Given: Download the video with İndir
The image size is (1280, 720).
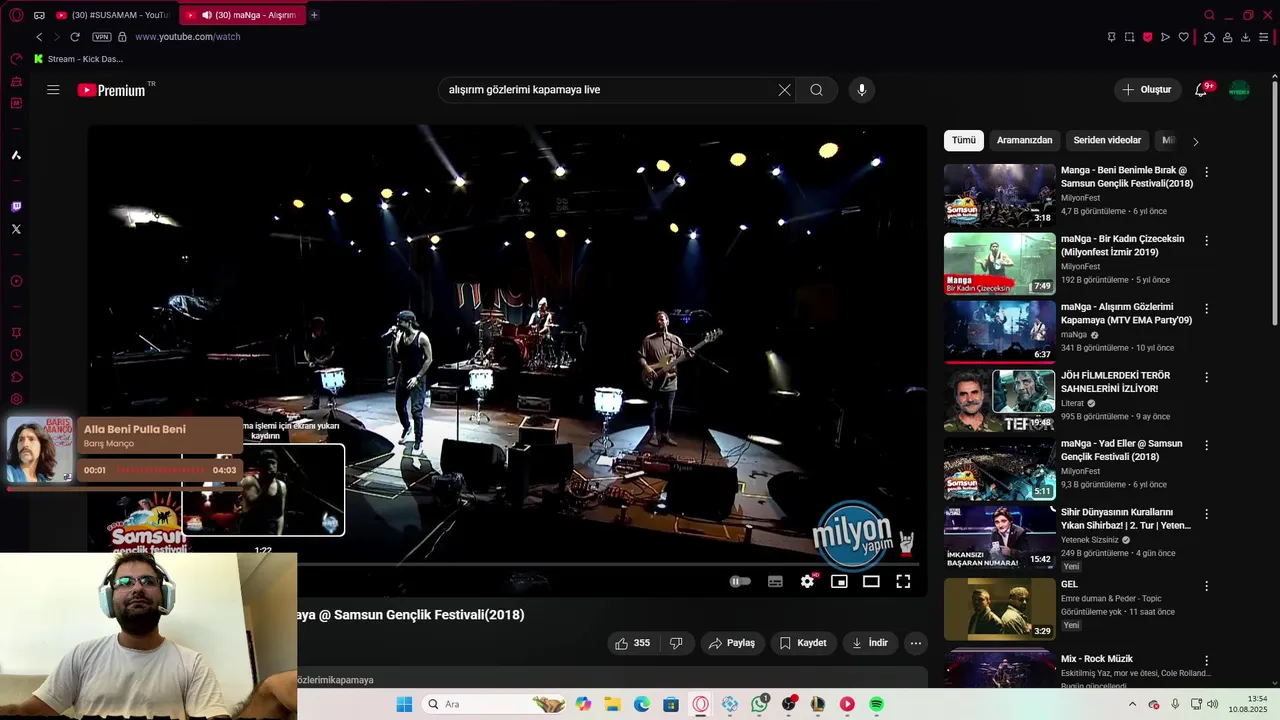Looking at the screenshot, I should click(870, 643).
